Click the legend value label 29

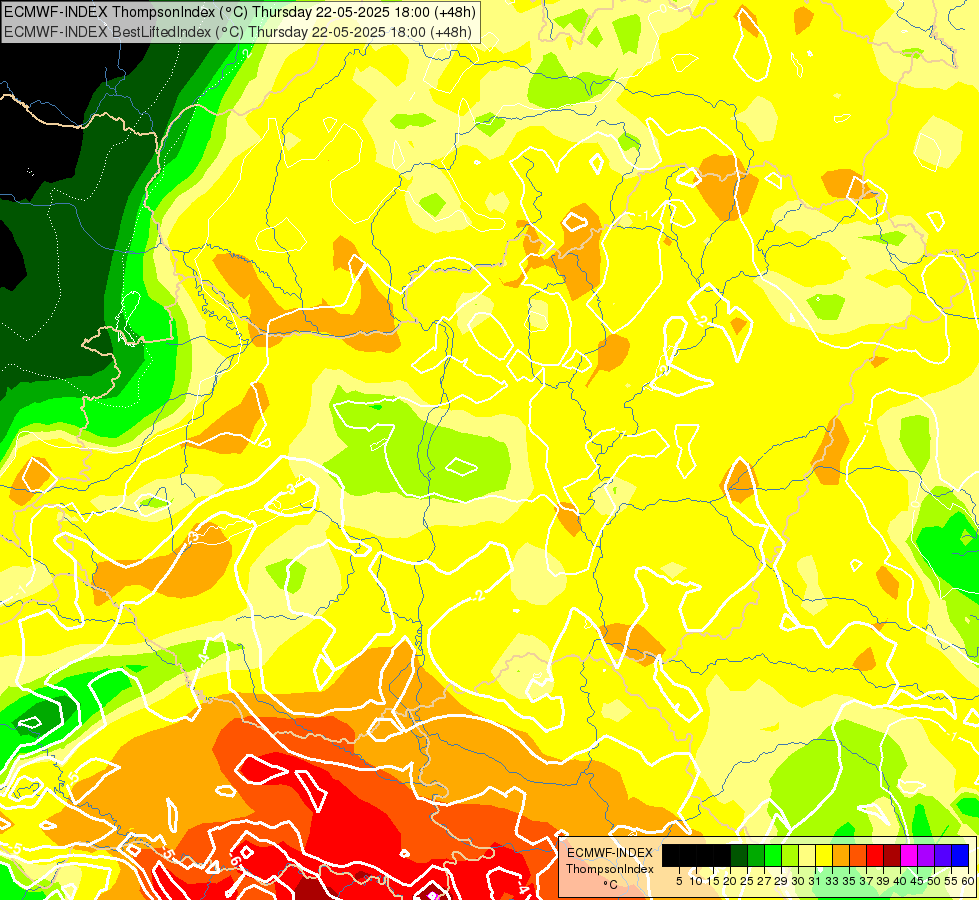[x=782, y=881]
